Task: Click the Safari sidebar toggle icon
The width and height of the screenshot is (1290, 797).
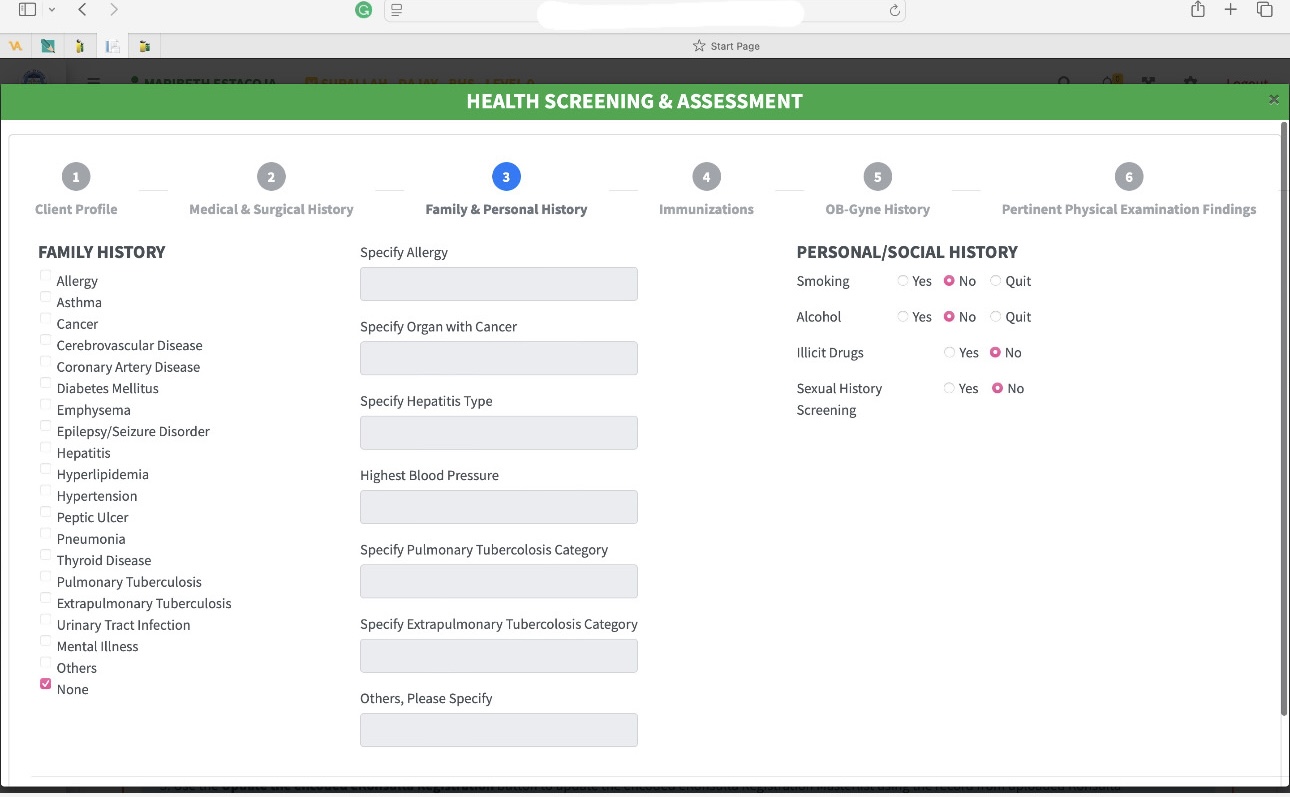Action: 27,10
